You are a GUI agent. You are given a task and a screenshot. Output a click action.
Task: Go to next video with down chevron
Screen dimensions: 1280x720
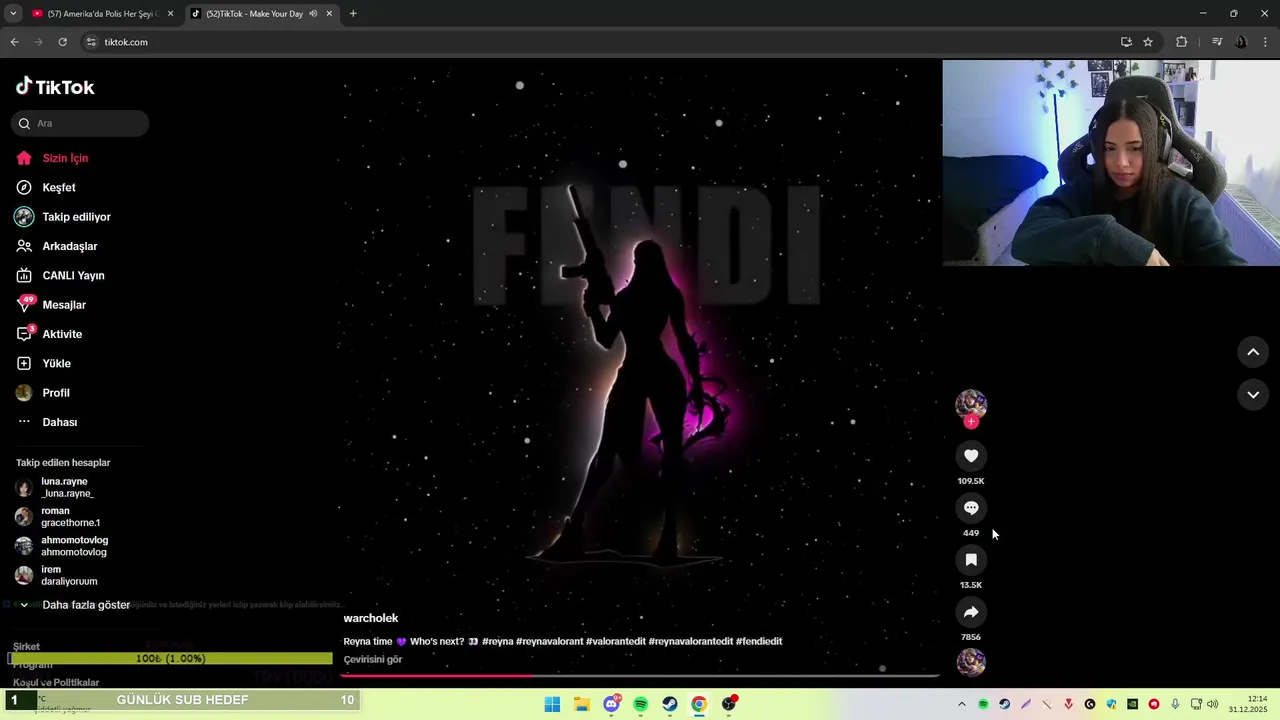pyautogui.click(x=1253, y=395)
